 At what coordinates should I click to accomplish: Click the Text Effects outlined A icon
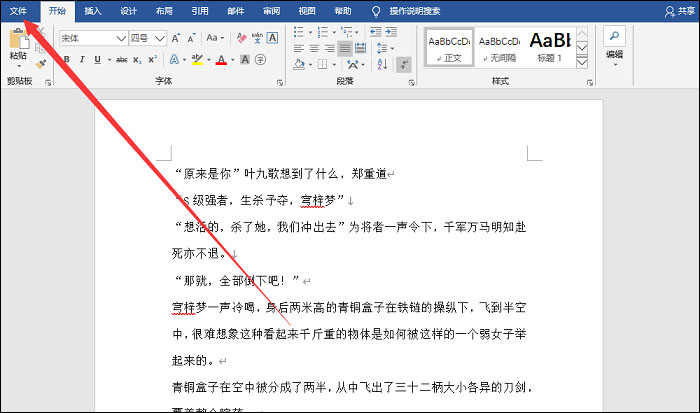click(174, 60)
